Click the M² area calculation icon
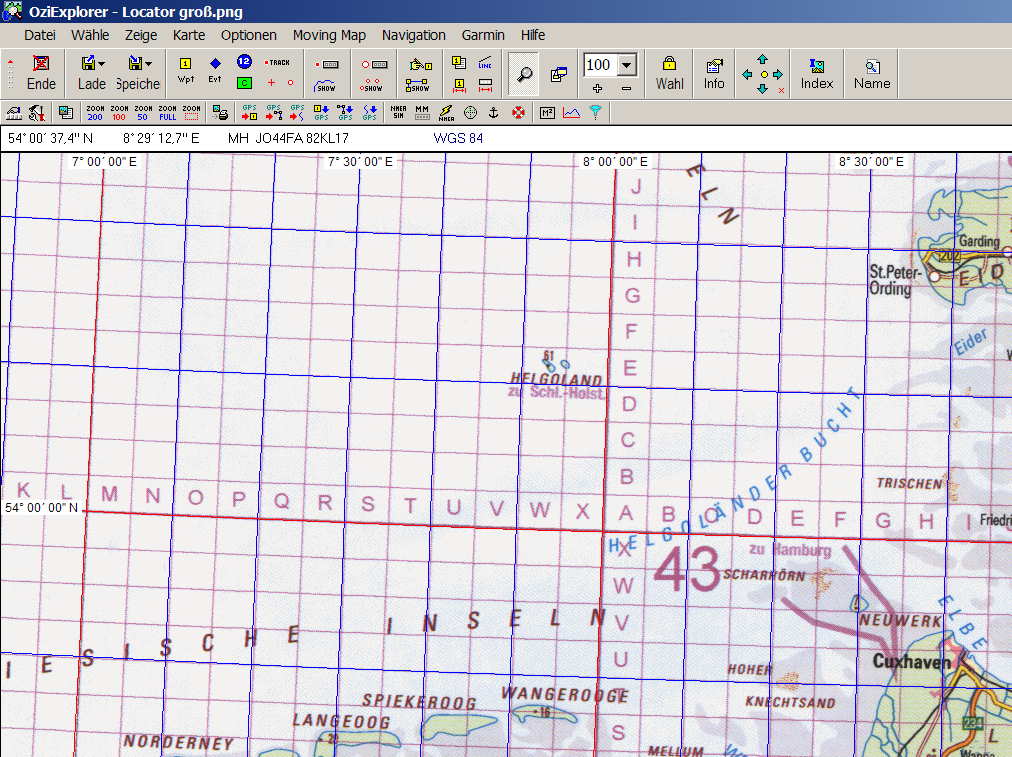Viewport: 1012px width, 757px height. click(x=547, y=113)
